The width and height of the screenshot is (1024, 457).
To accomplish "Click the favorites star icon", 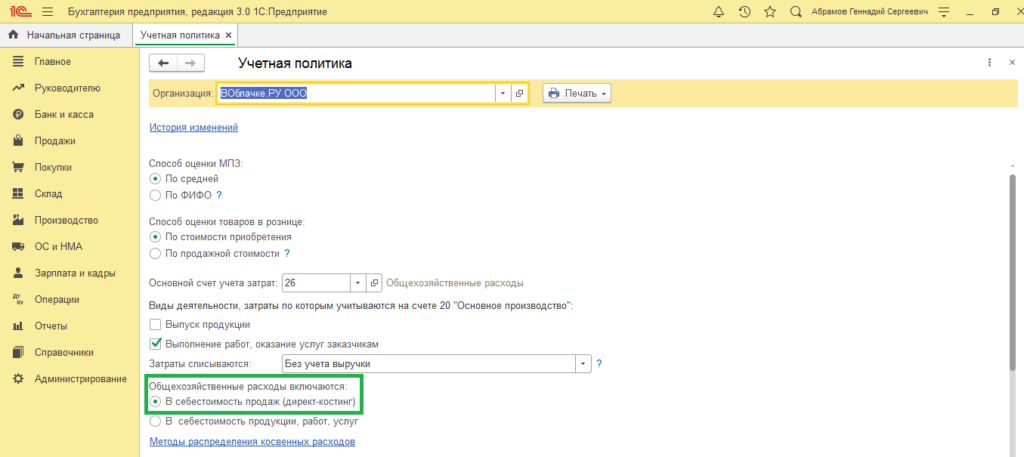I will point(770,11).
